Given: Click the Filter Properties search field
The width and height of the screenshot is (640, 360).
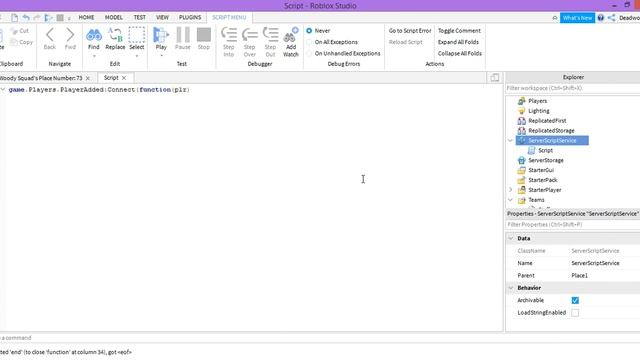Looking at the screenshot, I should [x=573, y=224].
